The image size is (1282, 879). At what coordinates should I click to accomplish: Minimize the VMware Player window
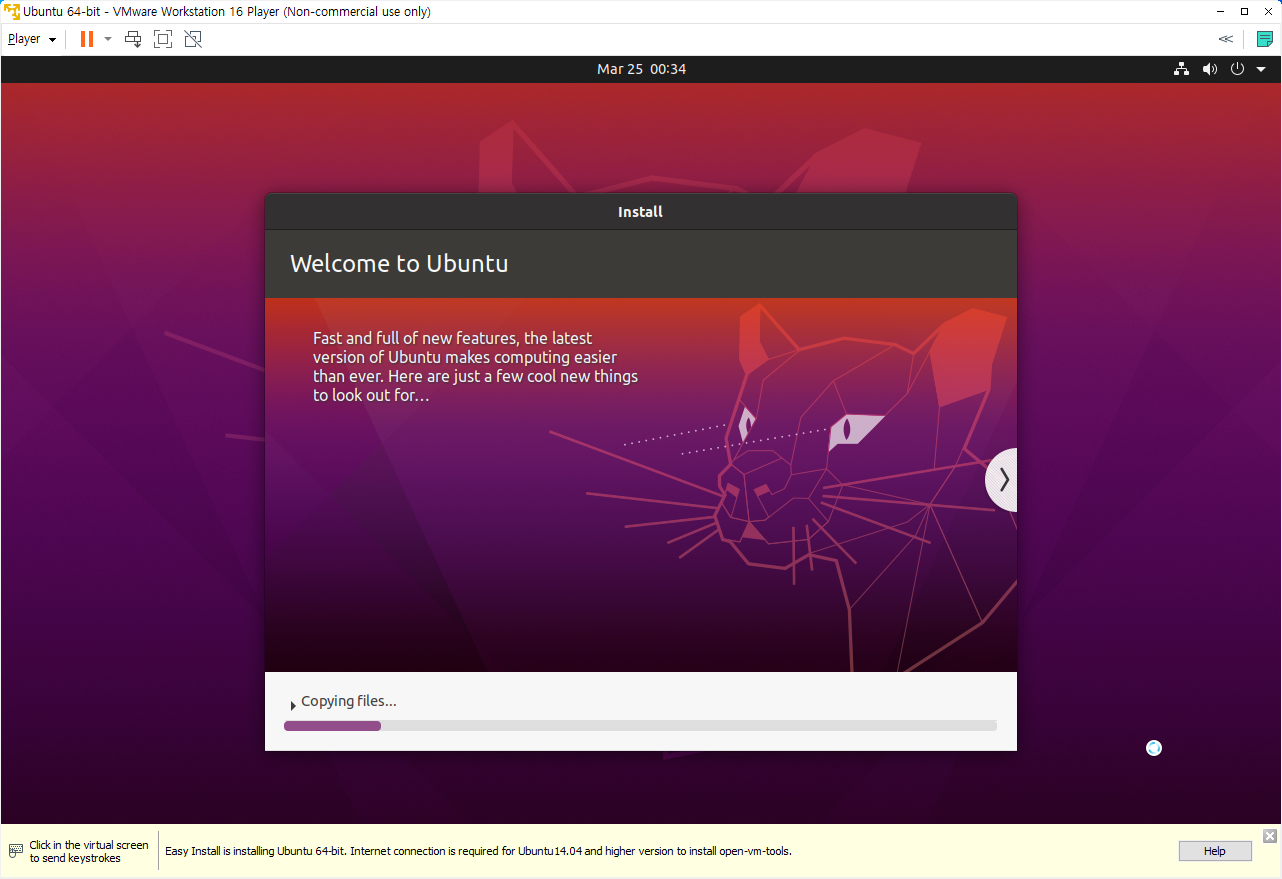click(x=1220, y=12)
